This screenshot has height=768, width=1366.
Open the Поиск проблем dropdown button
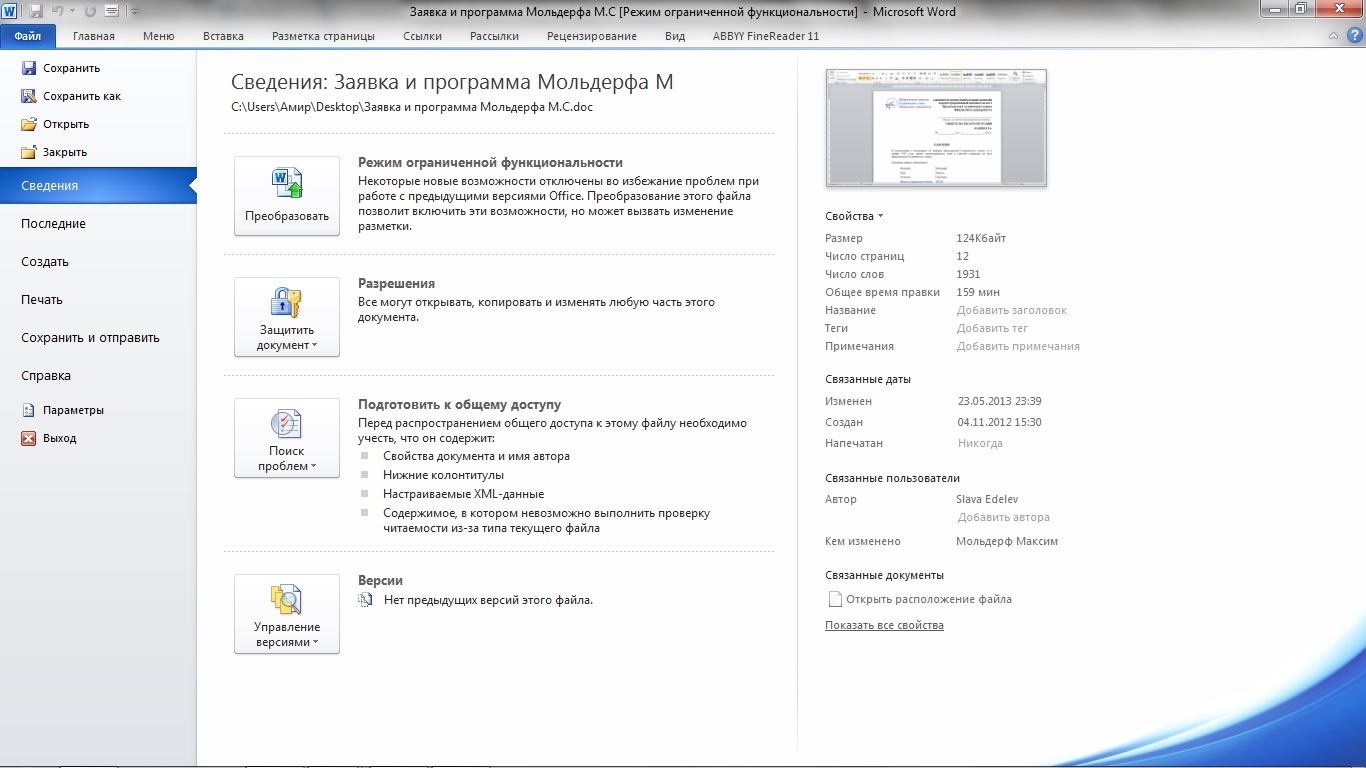point(287,438)
